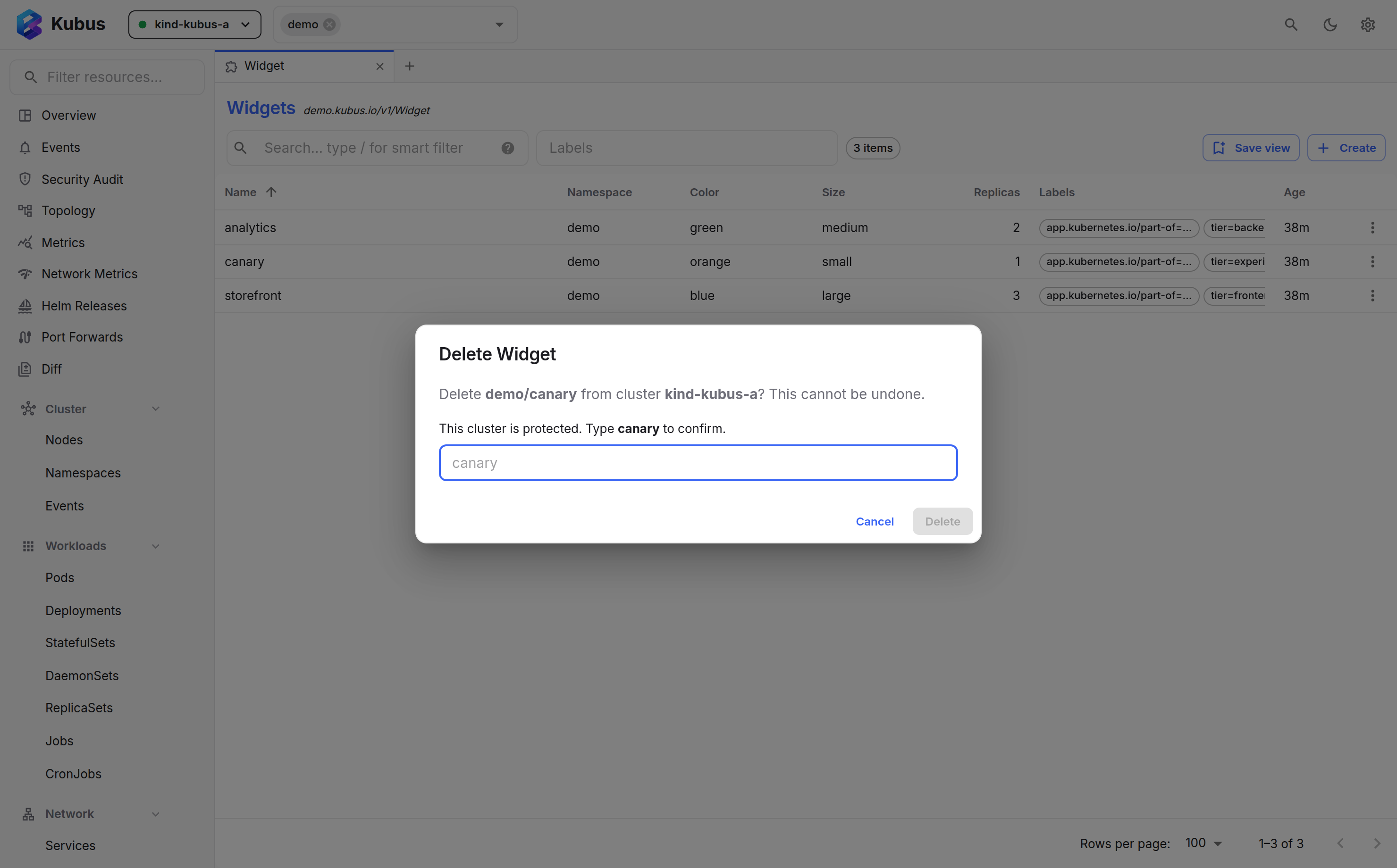This screenshot has height=868, width=1397.
Task: Click the Network section icon
Action: click(x=28, y=813)
